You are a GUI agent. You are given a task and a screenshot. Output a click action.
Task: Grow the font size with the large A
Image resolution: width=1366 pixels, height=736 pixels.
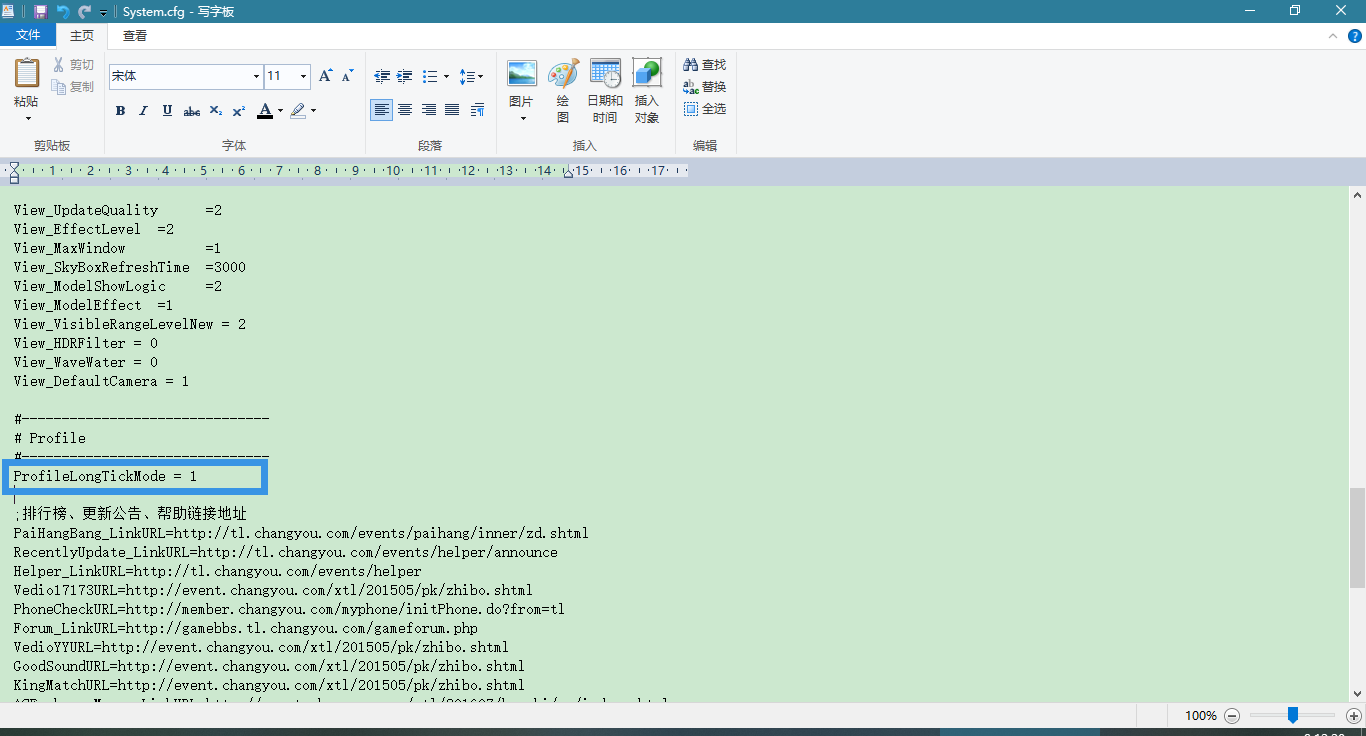(325, 76)
